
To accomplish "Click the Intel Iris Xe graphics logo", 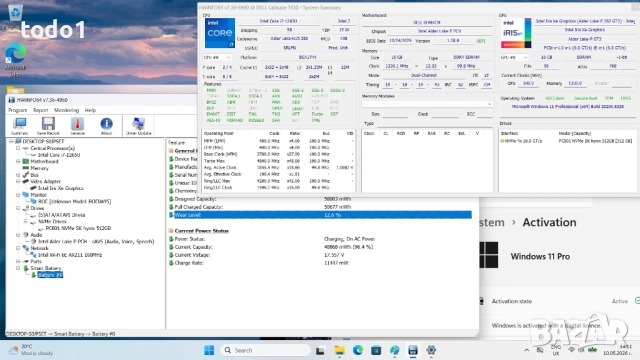I will click(x=516, y=33).
